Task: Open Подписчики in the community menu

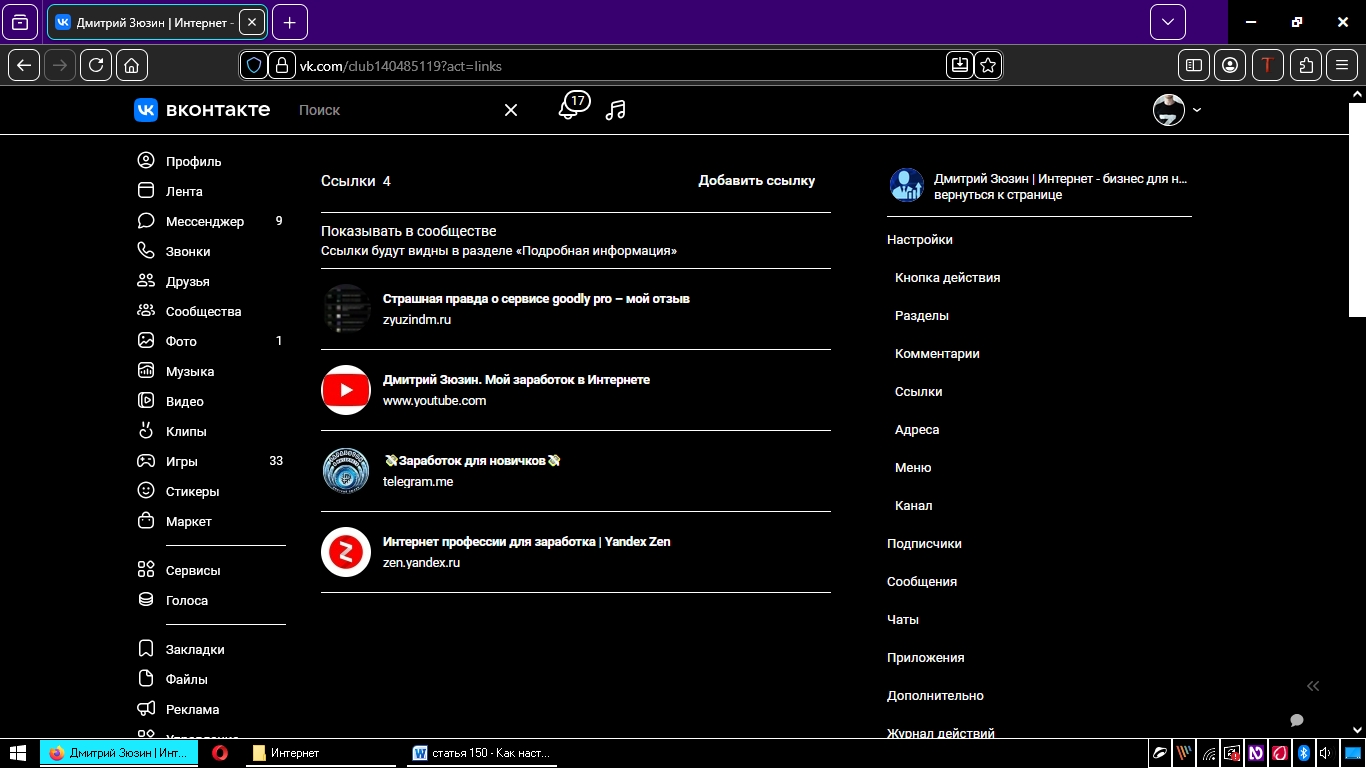Action: pyautogui.click(x=924, y=543)
